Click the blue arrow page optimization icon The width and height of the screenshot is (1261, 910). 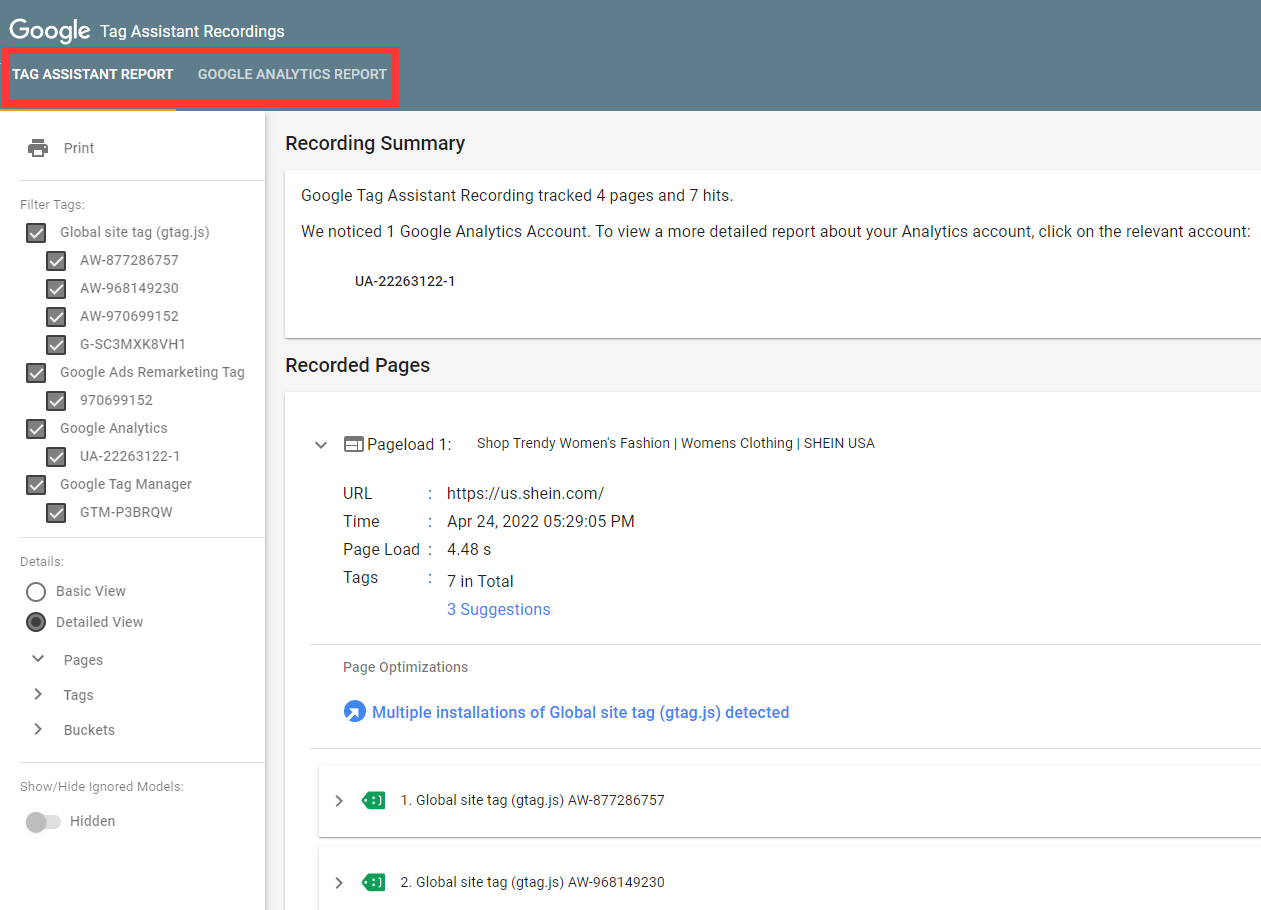354,712
